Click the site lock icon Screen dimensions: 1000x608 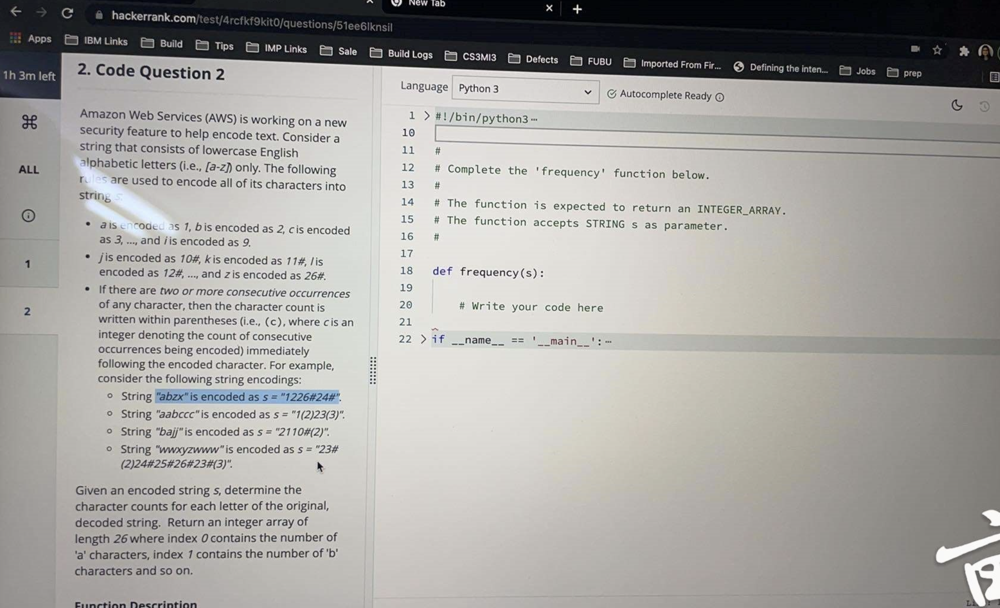[x=98, y=15]
